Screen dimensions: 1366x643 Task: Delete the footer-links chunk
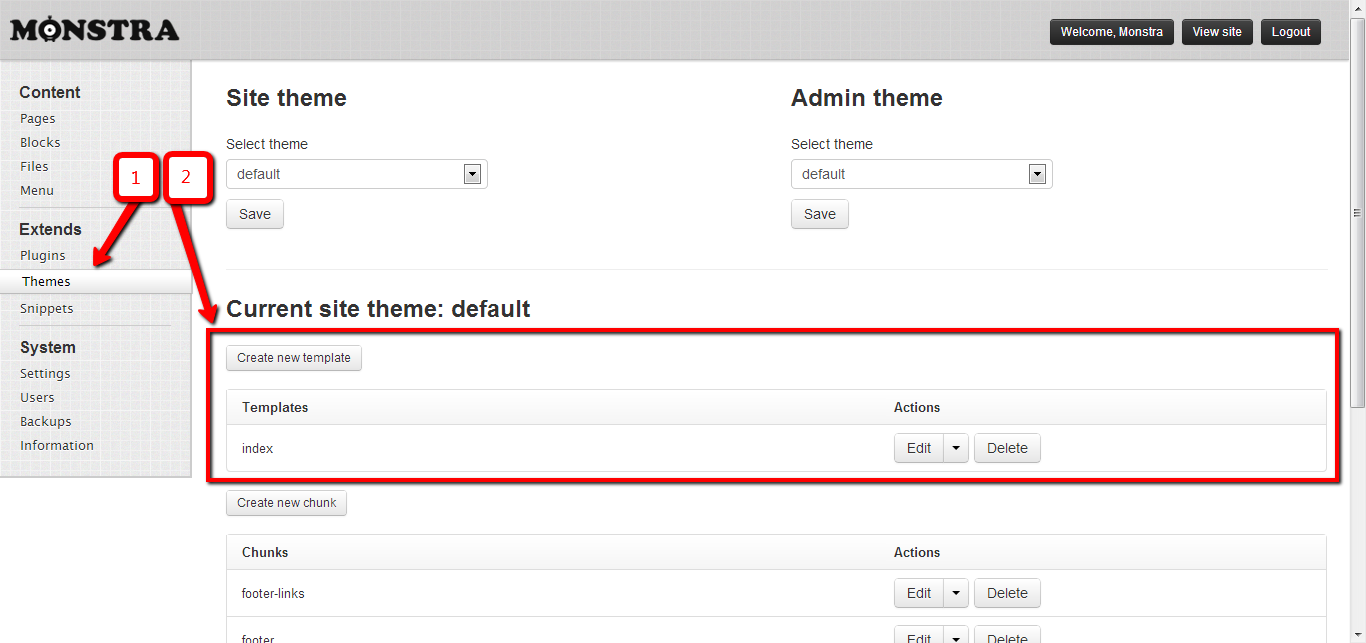tap(1007, 593)
